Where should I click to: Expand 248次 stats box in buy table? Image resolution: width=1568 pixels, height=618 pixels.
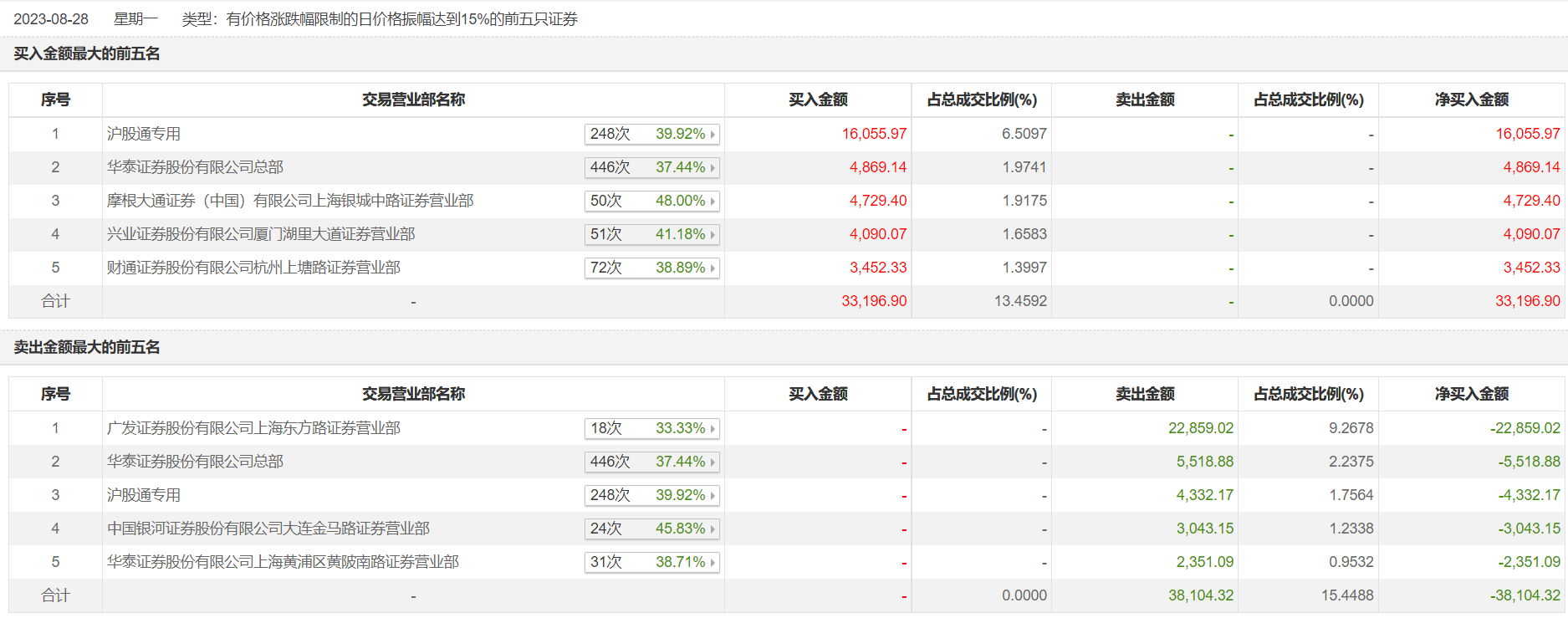651,134
